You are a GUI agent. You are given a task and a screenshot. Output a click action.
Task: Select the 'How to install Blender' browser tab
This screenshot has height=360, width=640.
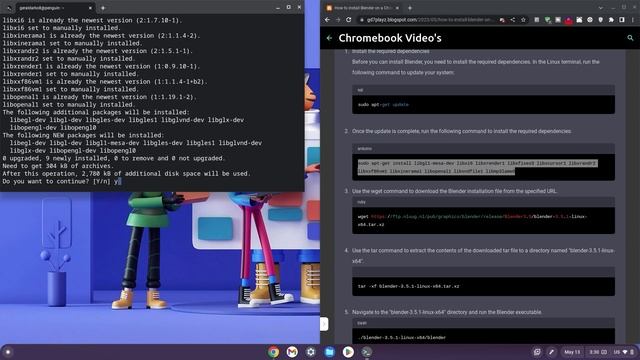(362, 8)
